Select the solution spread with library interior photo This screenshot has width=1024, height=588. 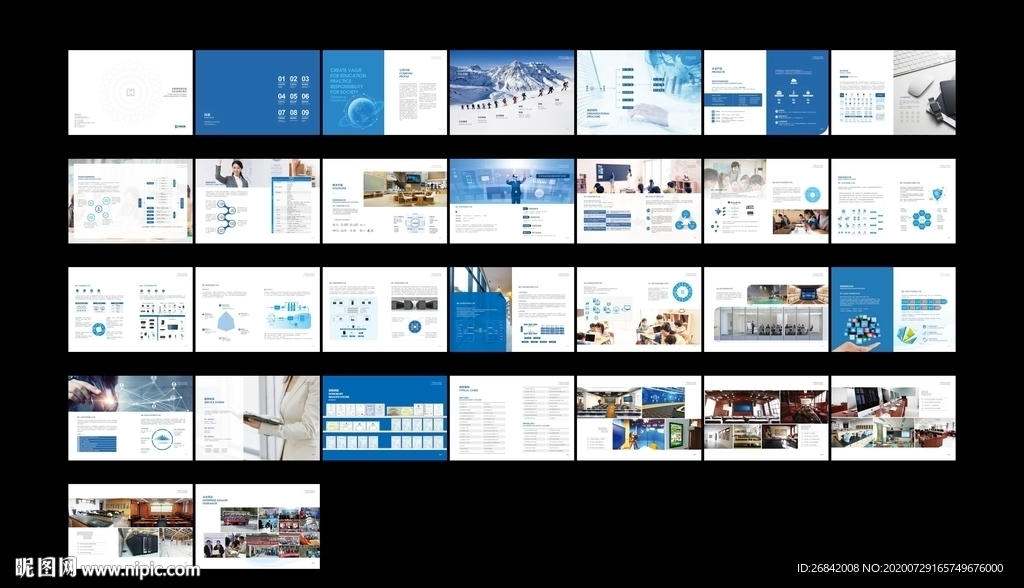click(385, 201)
